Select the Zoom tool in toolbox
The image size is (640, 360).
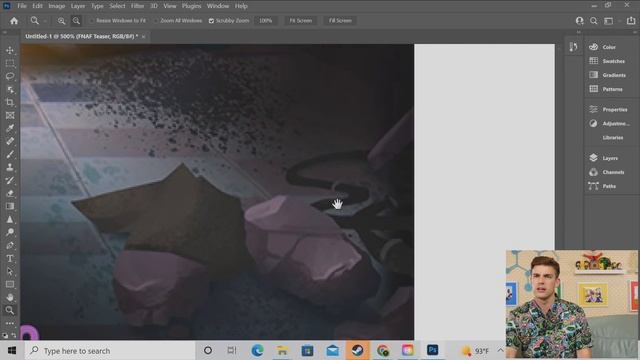[x=10, y=310]
